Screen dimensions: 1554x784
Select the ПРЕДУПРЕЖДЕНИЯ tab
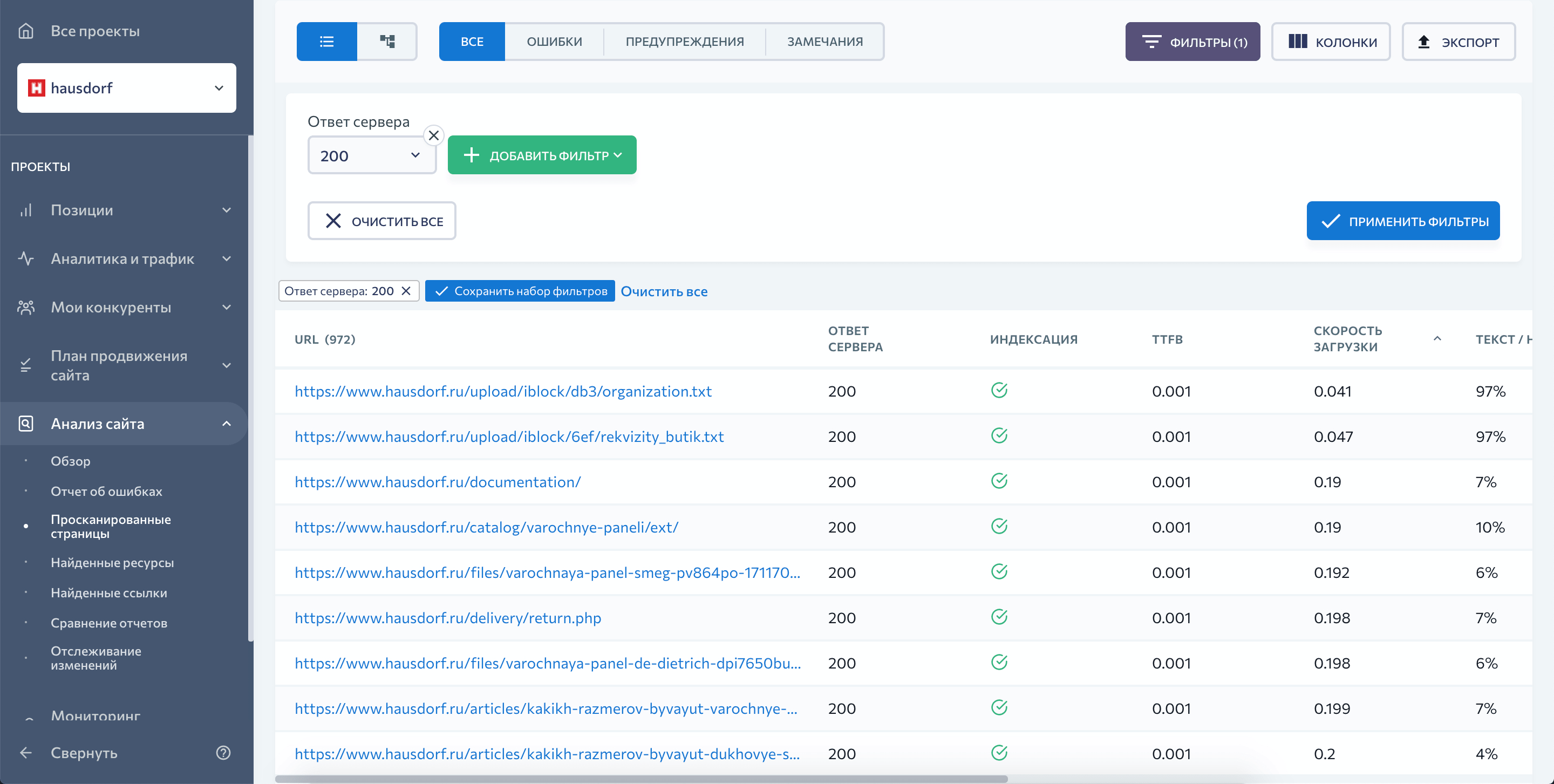tap(685, 42)
